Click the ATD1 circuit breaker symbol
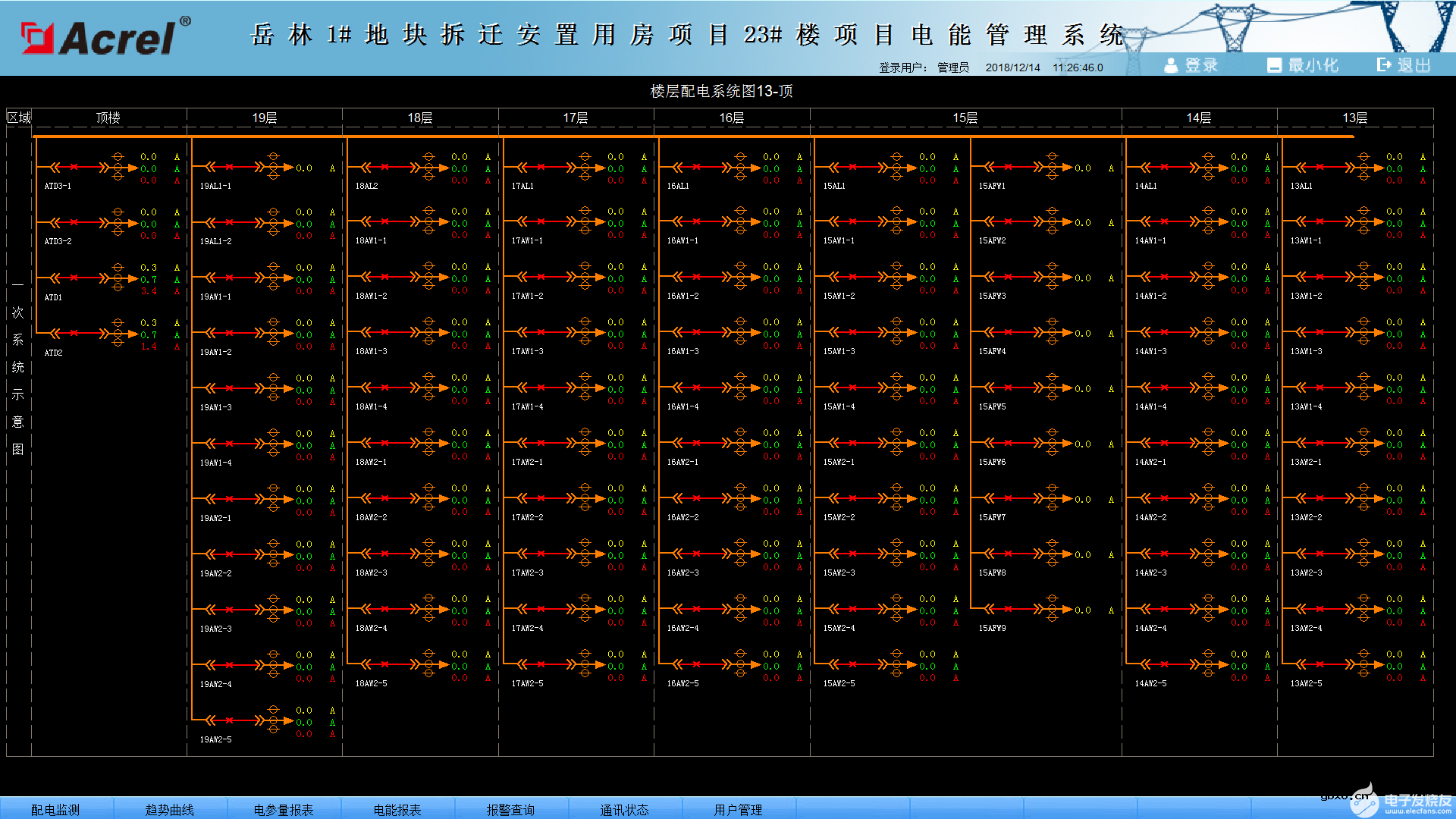1456x819 pixels. (x=74, y=278)
